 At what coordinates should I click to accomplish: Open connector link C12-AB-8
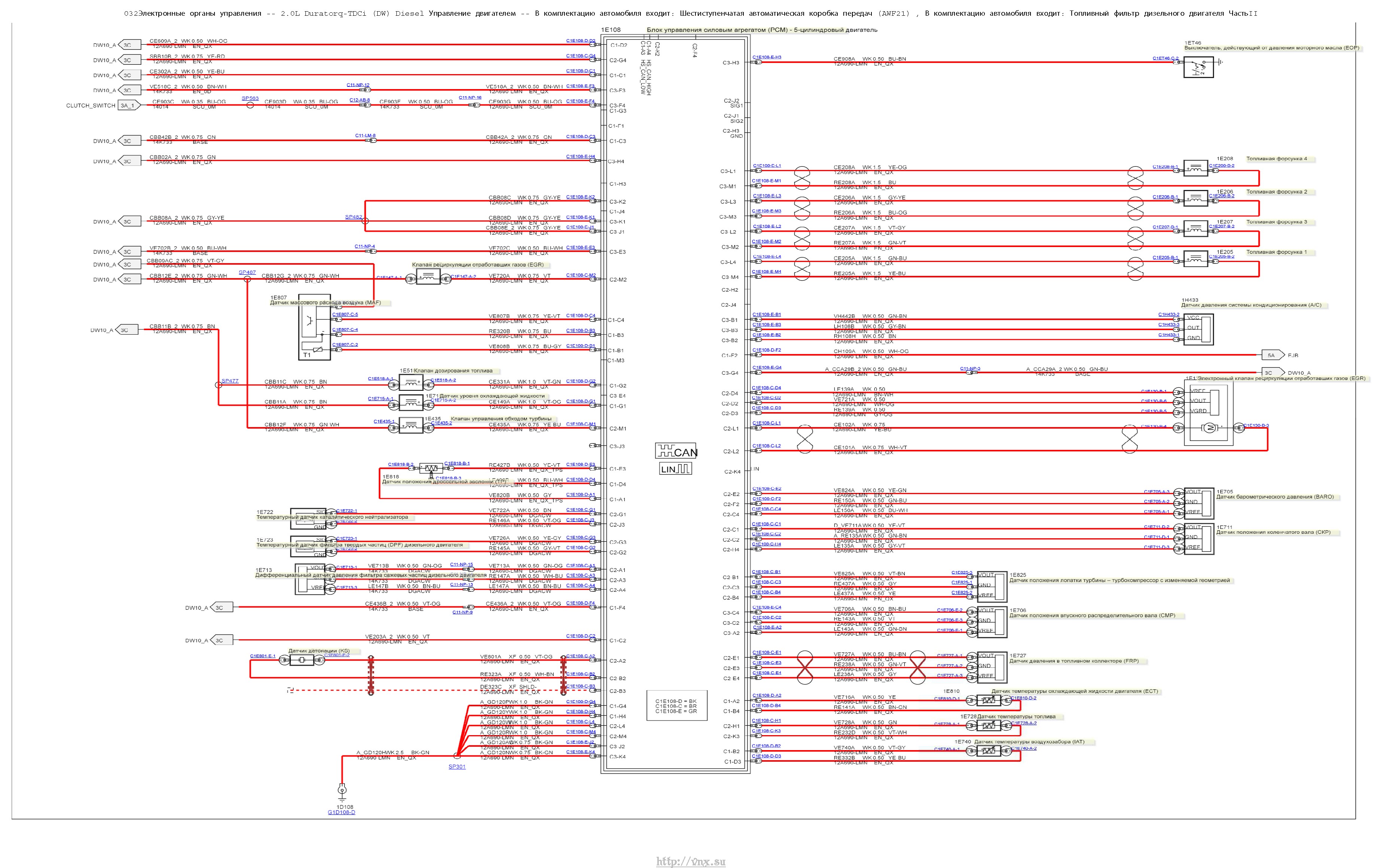click(x=360, y=100)
